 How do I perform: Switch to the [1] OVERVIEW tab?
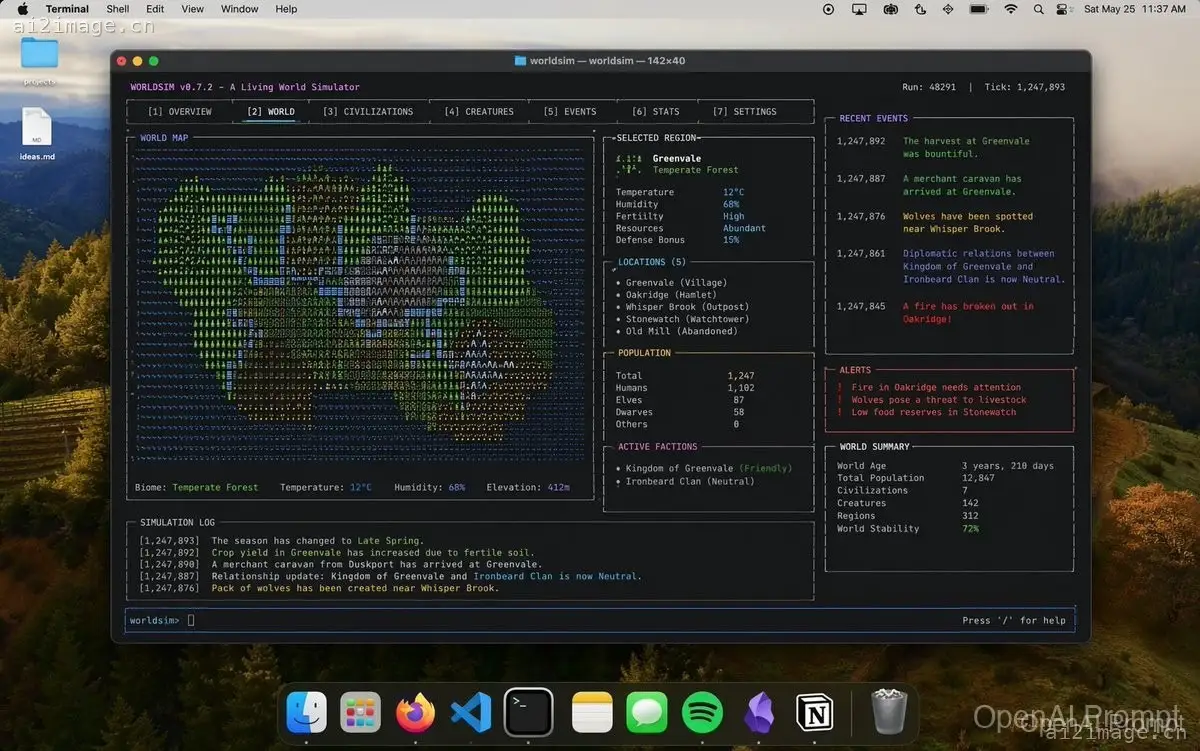coord(180,112)
